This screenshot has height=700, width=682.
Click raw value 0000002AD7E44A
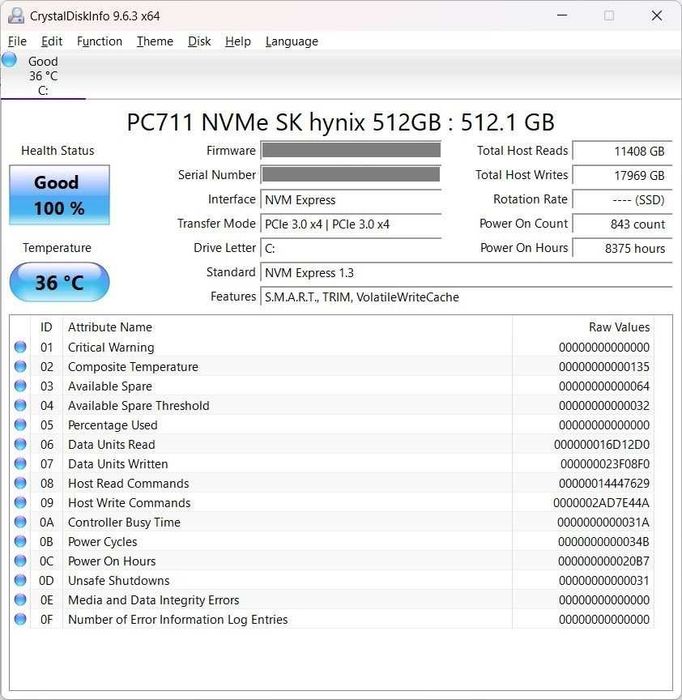(x=601, y=503)
